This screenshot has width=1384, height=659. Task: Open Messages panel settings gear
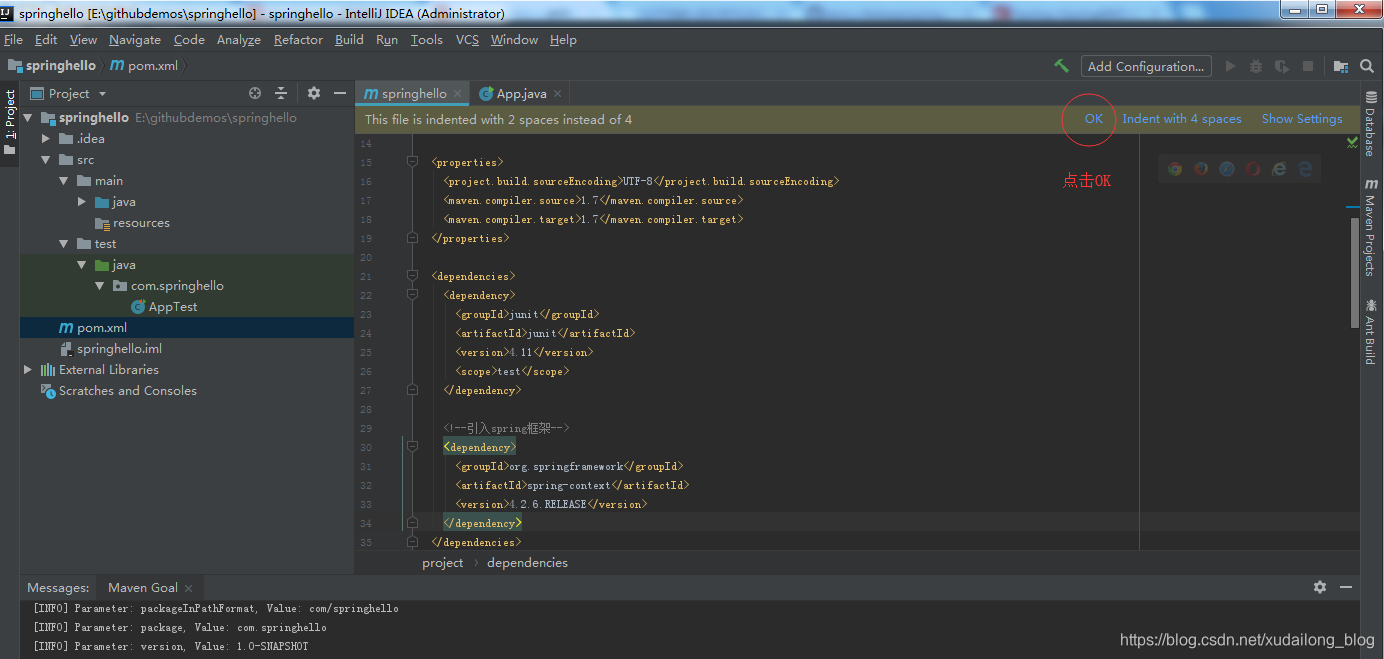pyautogui.click(x=1320, y=587)
